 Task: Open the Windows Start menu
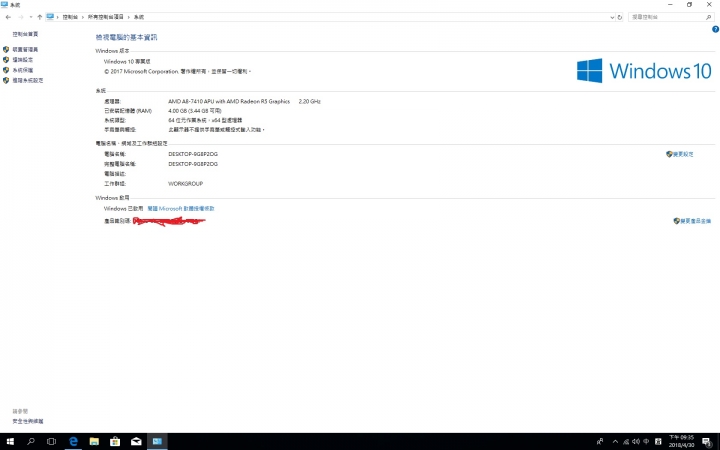(10, 441)
